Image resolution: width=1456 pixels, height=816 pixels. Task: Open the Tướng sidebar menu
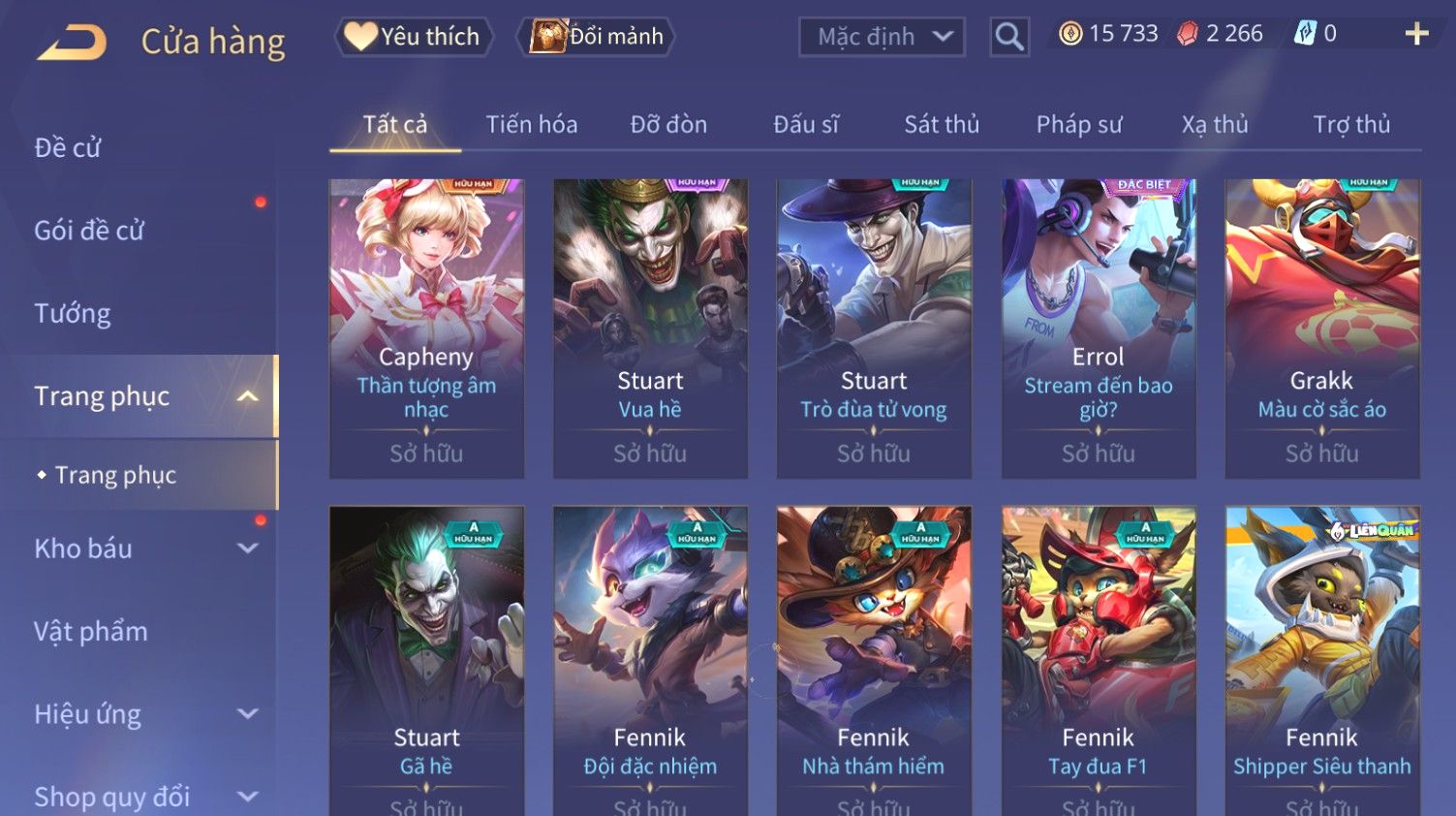pos(73,314)
